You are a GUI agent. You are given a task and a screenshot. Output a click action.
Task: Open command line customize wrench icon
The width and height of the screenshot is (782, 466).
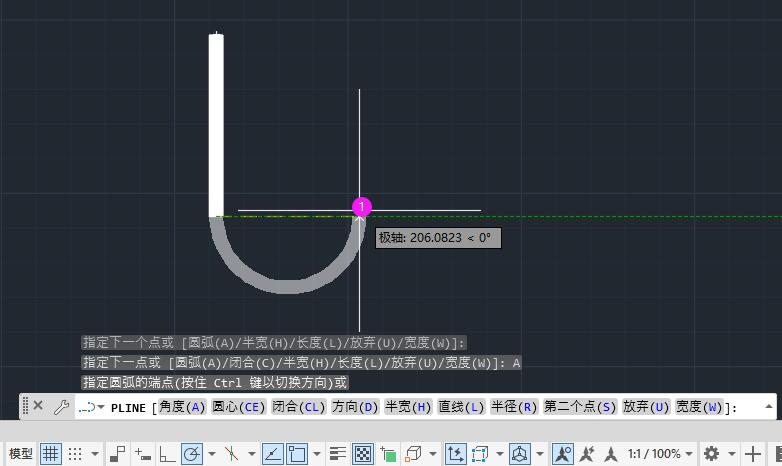pyautogui.click(x=61, y=407)
